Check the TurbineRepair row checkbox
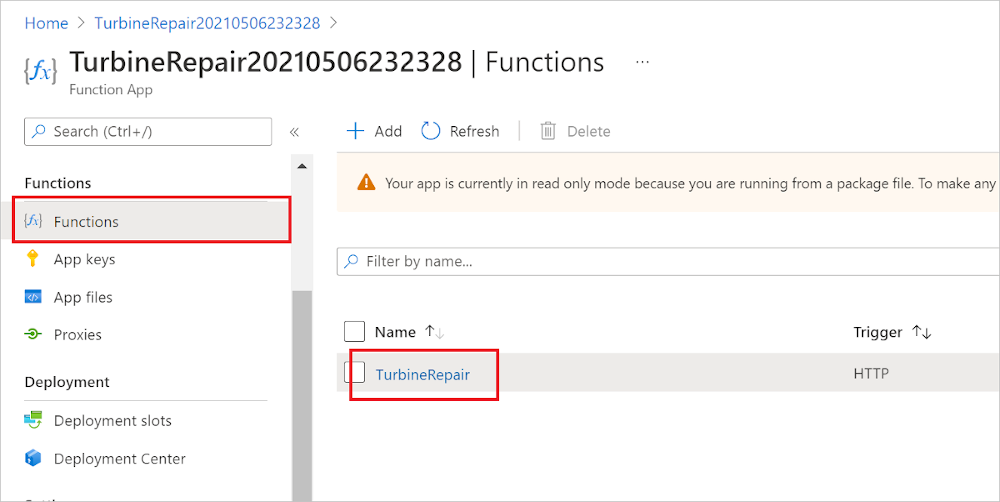The image size is (1000, 502). [355, 373]
